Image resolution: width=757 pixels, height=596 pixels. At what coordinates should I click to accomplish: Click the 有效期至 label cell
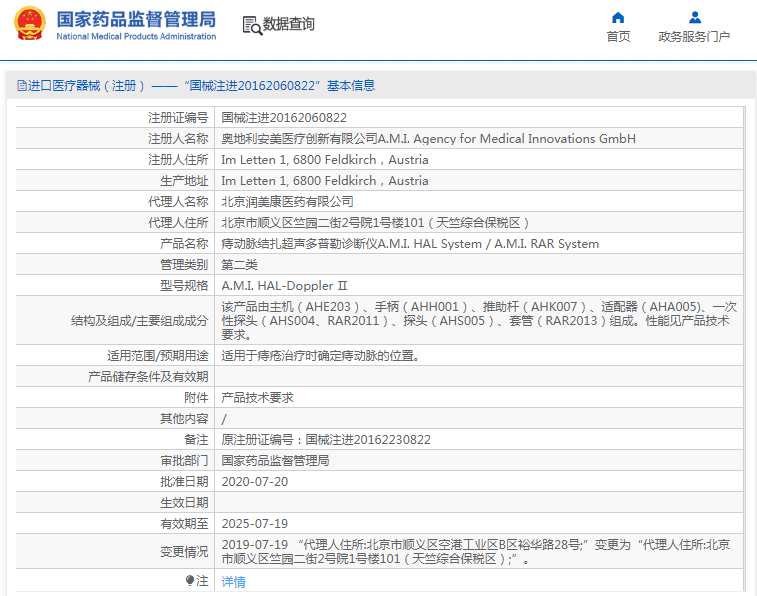pyautogui.click(x=184, y=524)
